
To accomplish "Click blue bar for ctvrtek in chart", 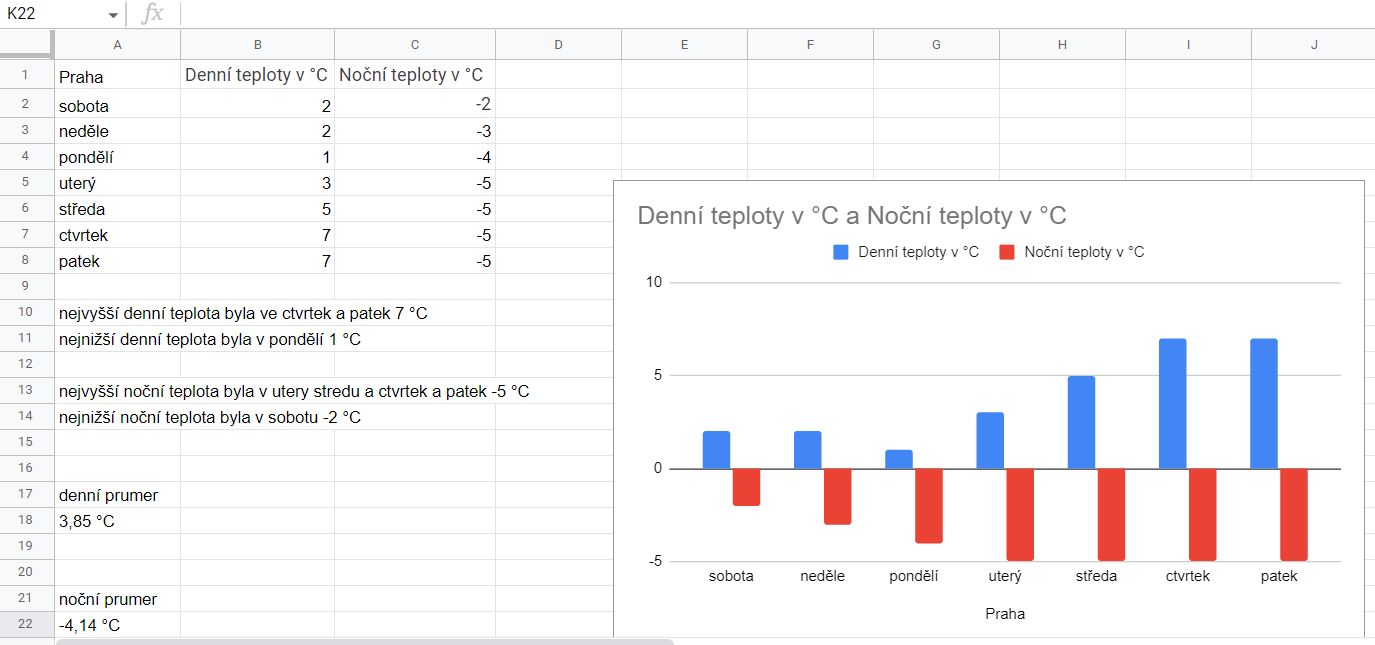I will coord(1172,404).
